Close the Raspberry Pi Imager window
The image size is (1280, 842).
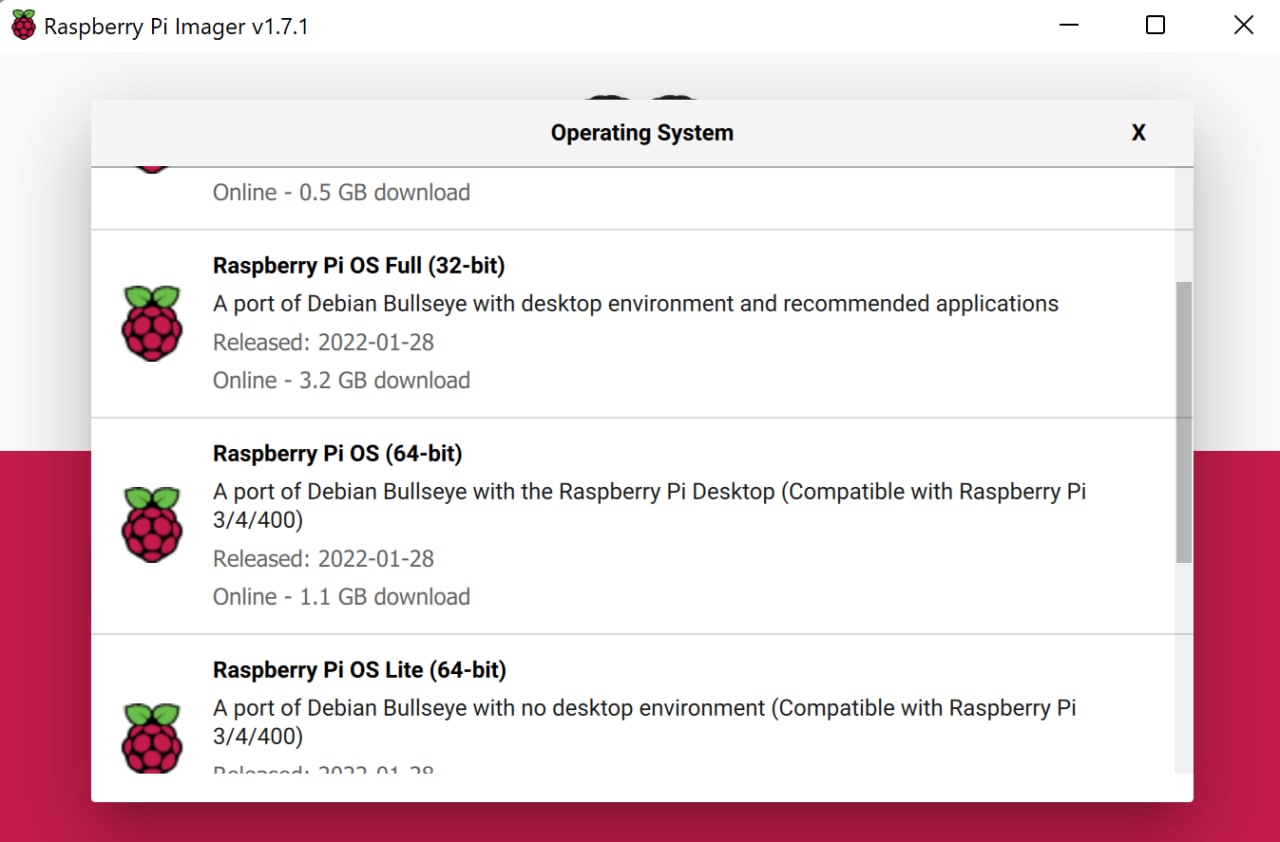point(1243,25)
